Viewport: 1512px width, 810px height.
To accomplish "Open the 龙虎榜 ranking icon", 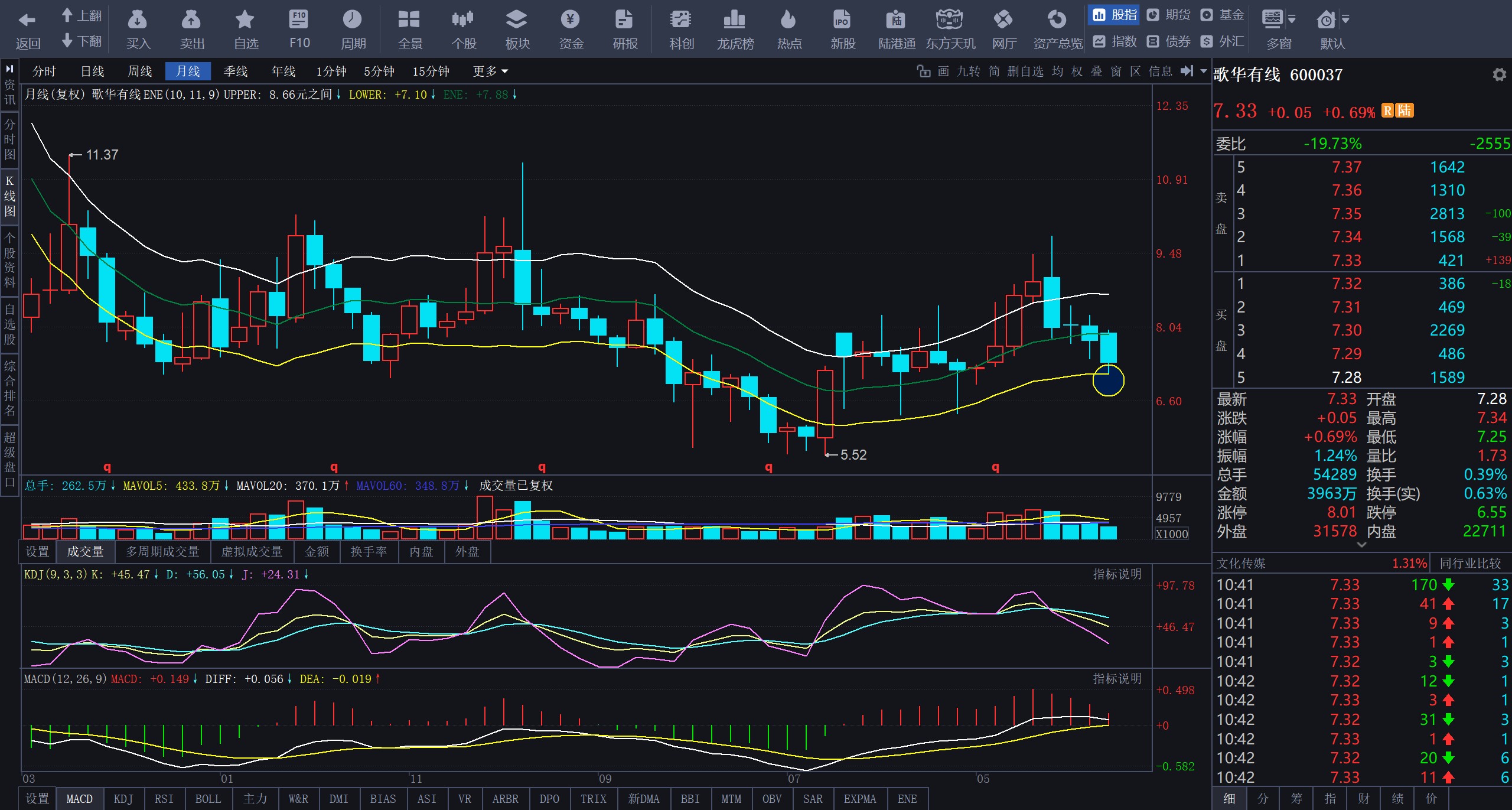I will 735,20.
